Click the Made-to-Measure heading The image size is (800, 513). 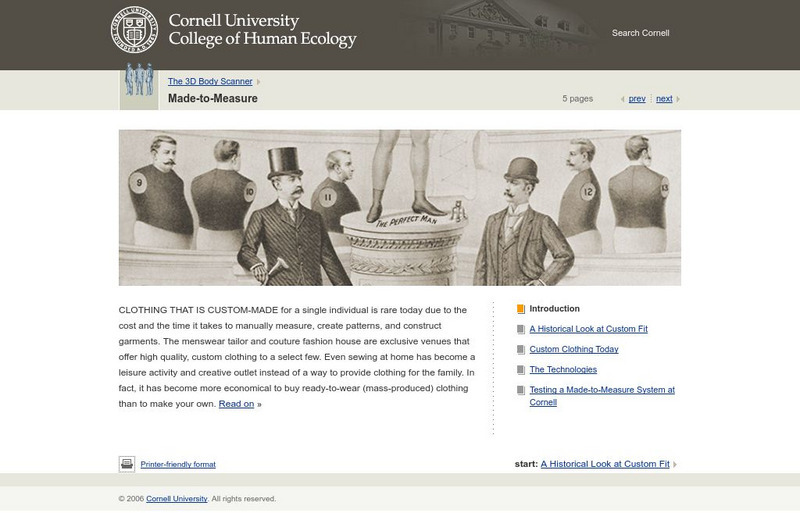213,99
